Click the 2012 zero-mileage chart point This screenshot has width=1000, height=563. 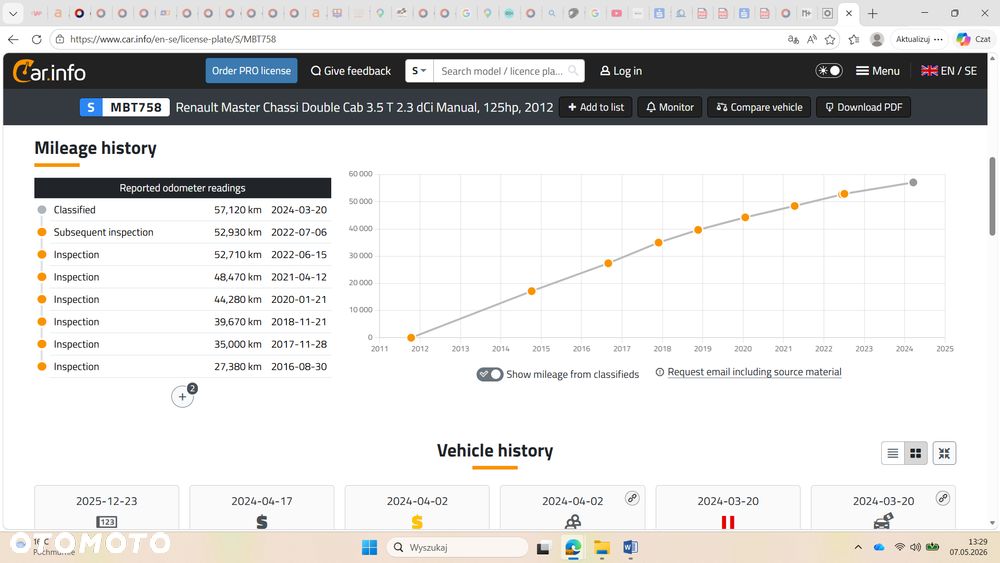411,337
